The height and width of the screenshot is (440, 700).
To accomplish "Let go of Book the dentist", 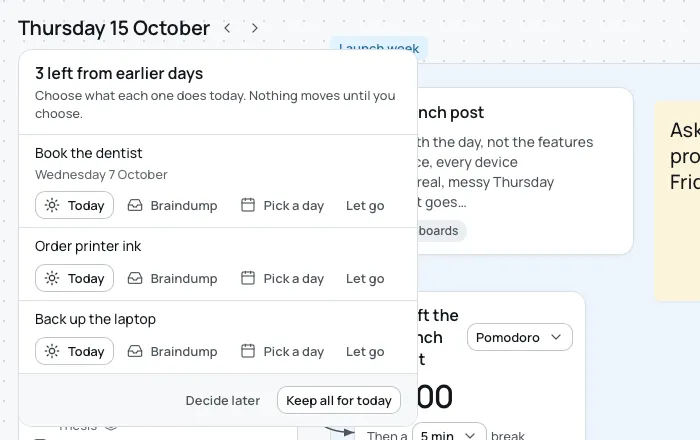I will click(x=365, y=206).
